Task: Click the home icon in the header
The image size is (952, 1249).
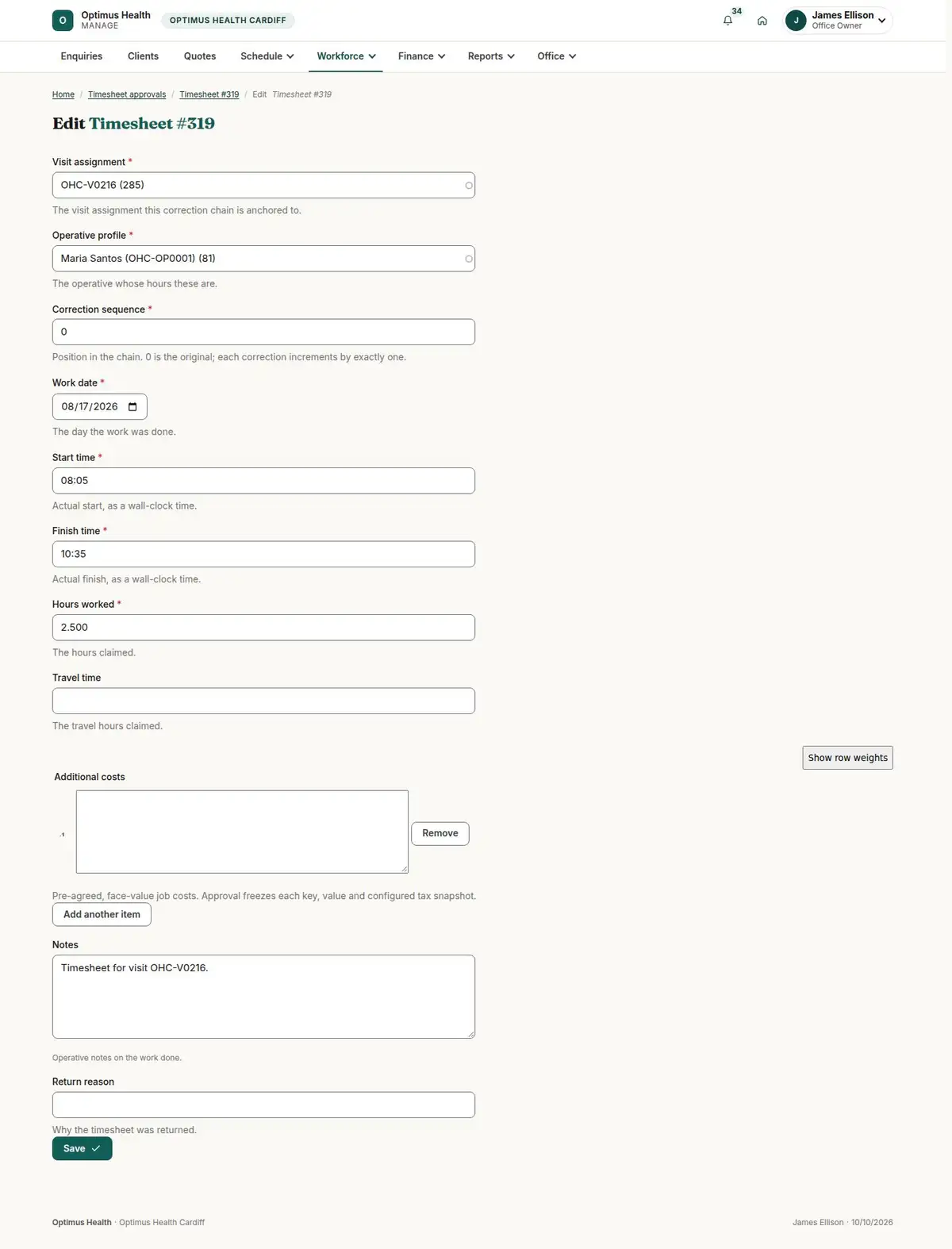Action: pos(762,21)
